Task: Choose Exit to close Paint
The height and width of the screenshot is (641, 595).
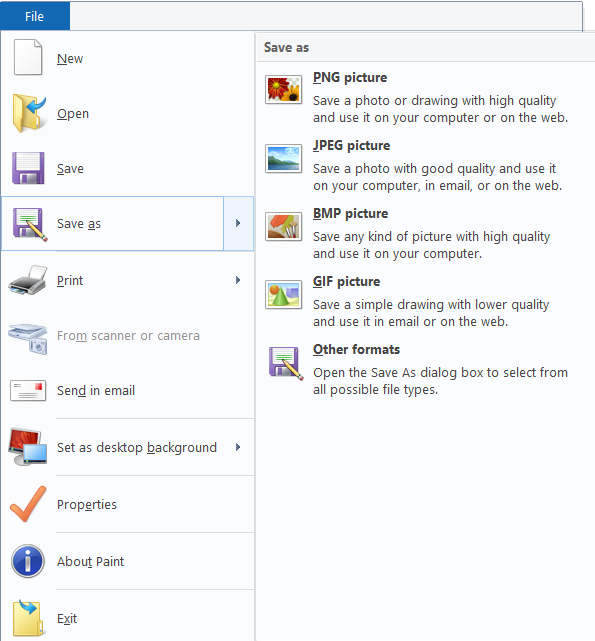Action: coord(127,618)
